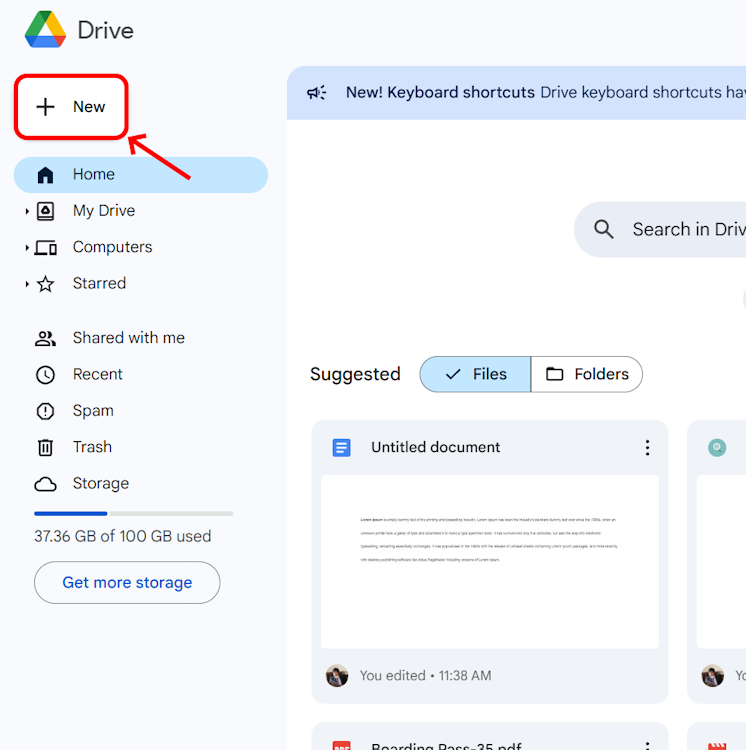This screenshot has width=746, height=750.
Task: Click the Google Drive logo
Action: (x=45, y=30)
